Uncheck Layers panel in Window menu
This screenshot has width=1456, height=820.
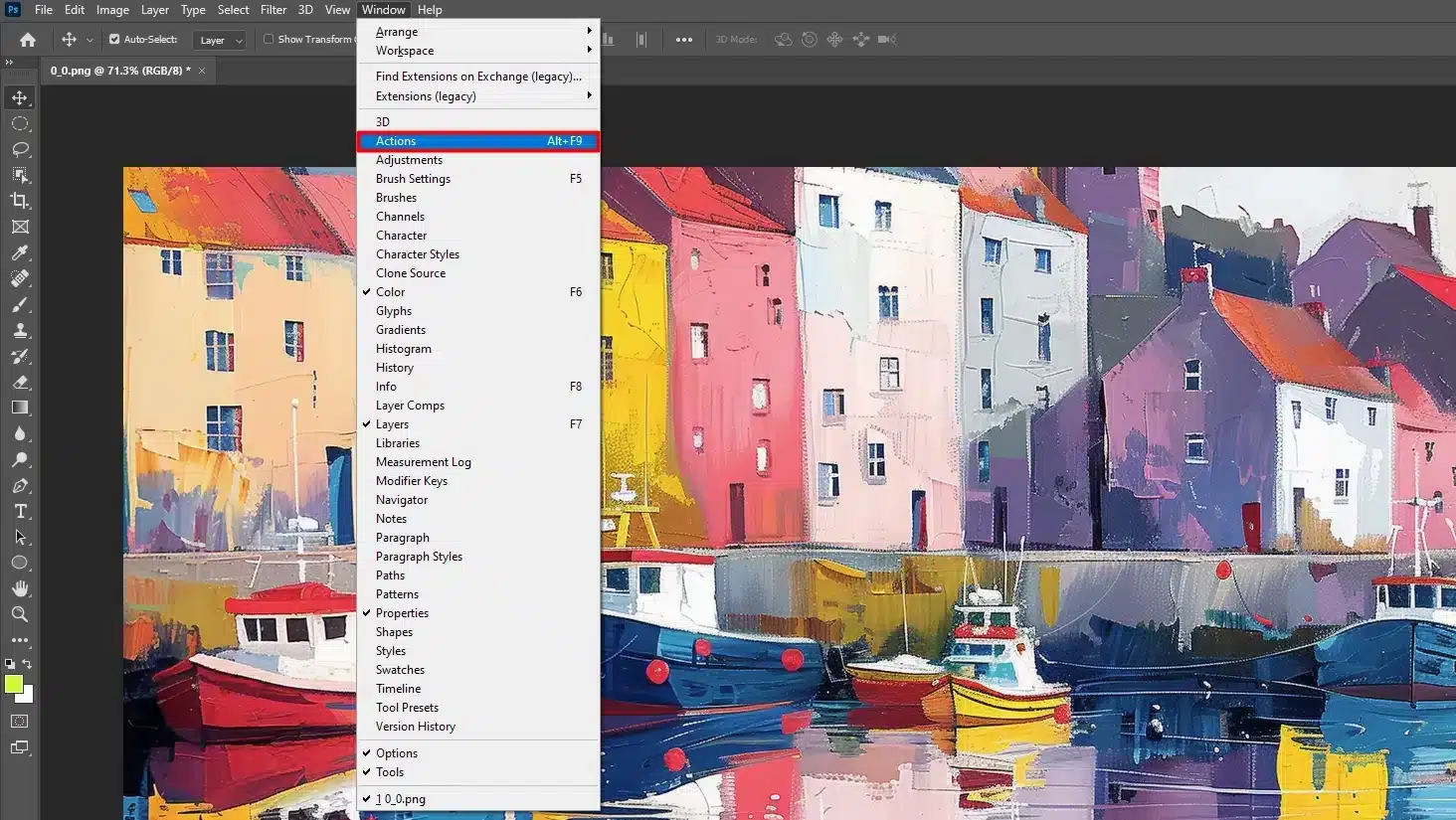coord(478,424)
